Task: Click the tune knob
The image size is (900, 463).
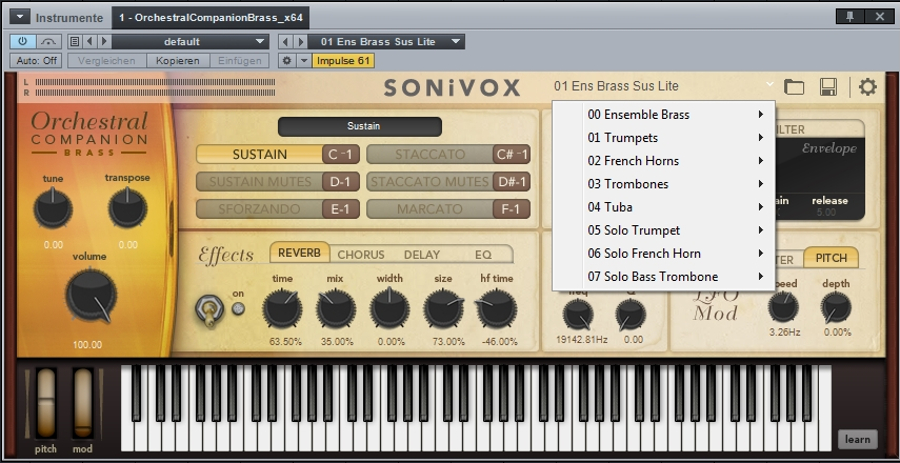Action: (x=53, y=209)
